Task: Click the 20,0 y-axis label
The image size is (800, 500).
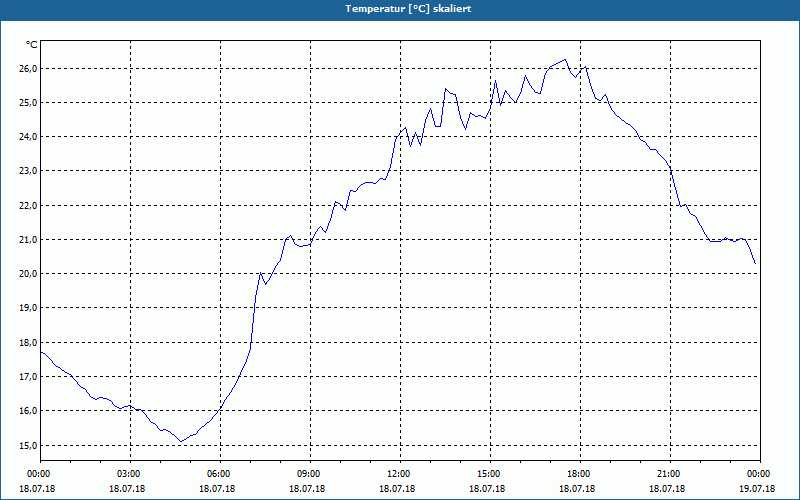Action: click(x=28, y=274)
